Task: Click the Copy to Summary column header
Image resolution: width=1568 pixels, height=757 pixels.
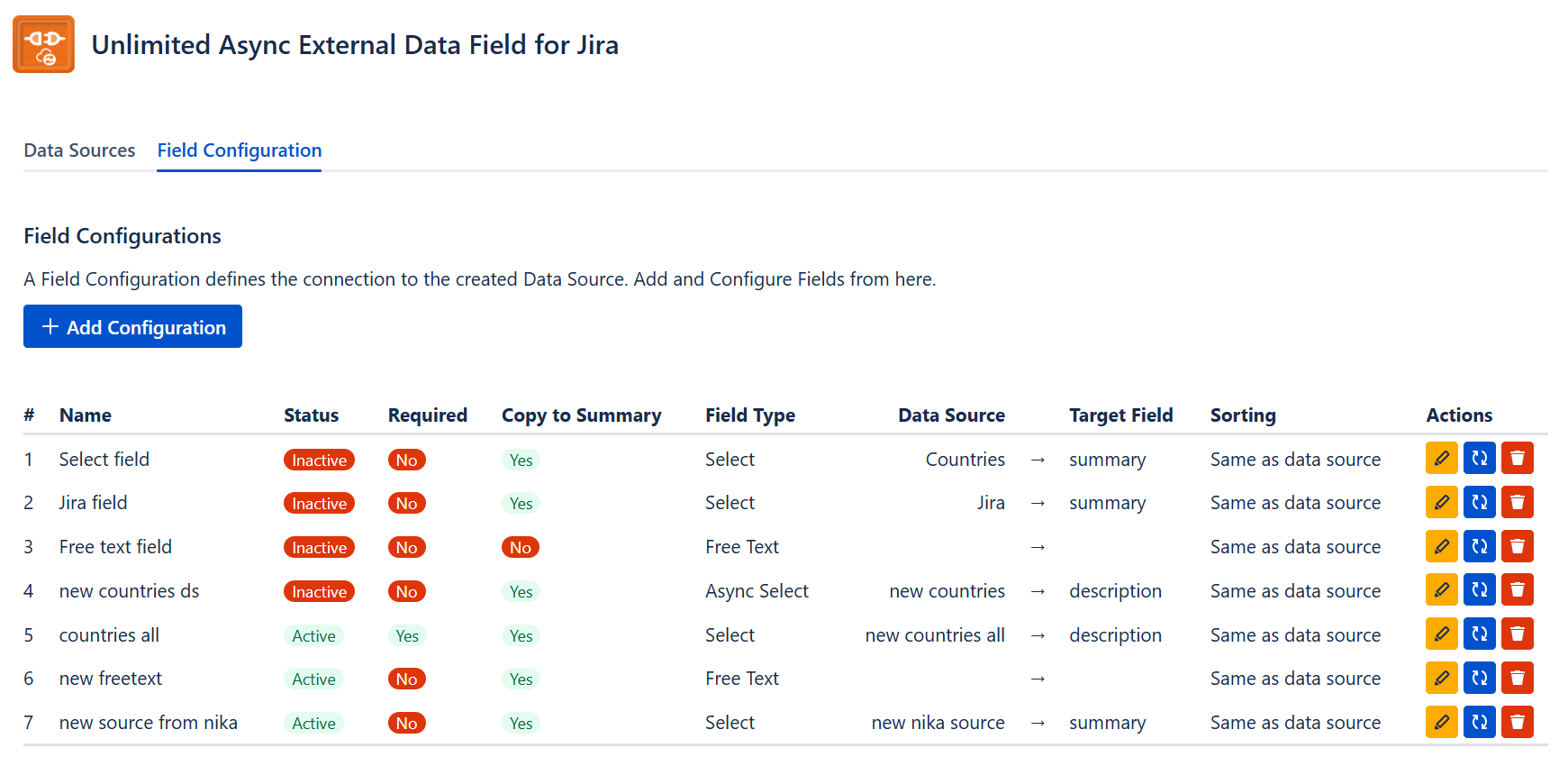Action: [x=582, y=415]
